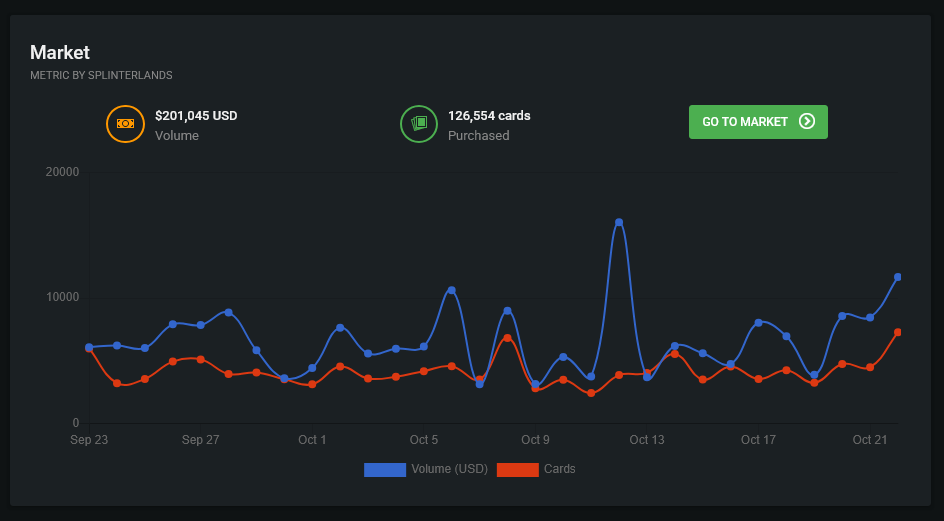Click the arrow icon inside Go To Market

coord(807,122)
